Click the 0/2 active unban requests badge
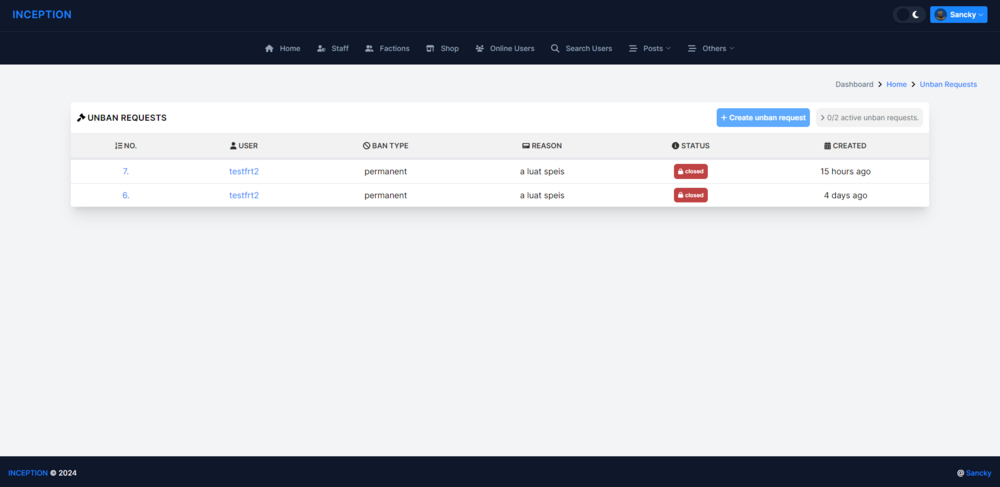Screen dimensions: 1000x487 869,118
